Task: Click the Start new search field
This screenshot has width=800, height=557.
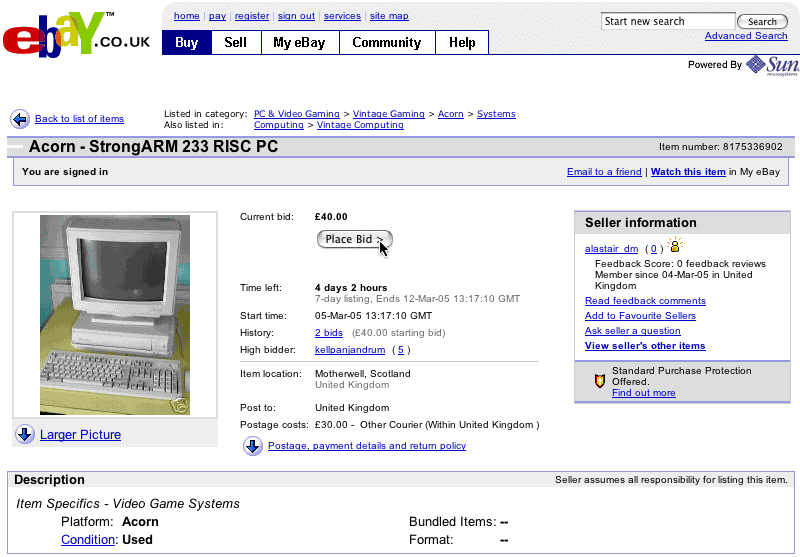Action: point(667,21)
